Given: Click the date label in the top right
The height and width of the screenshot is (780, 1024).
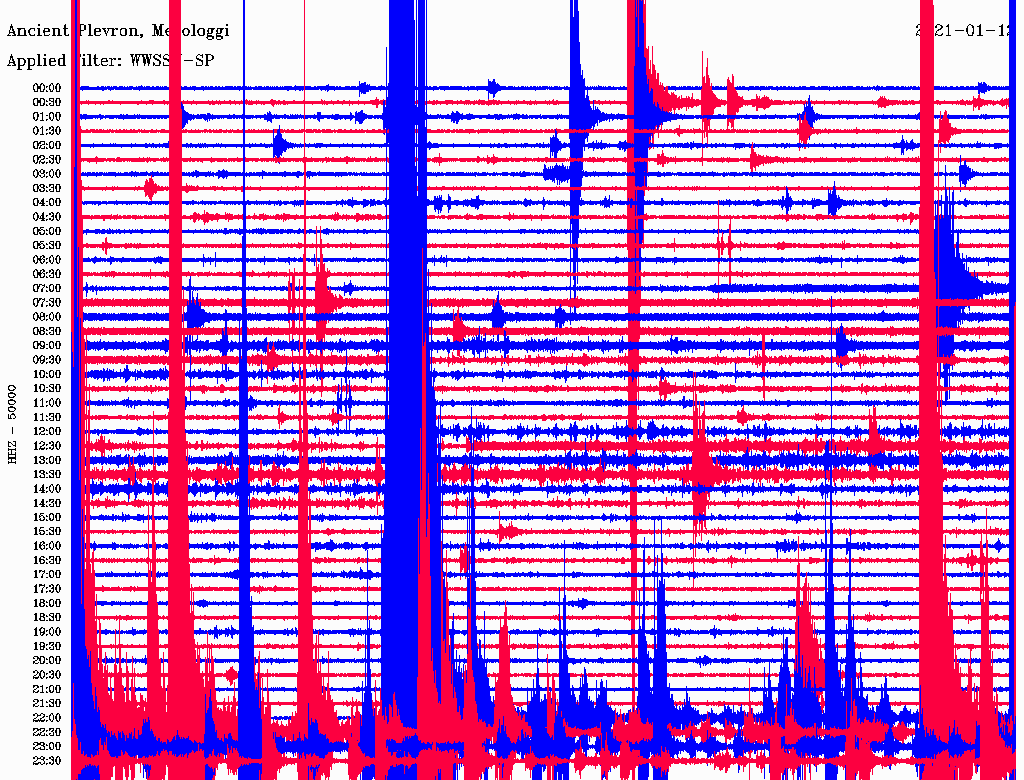Looking at the screenshot, I should (x=964, y=31).
